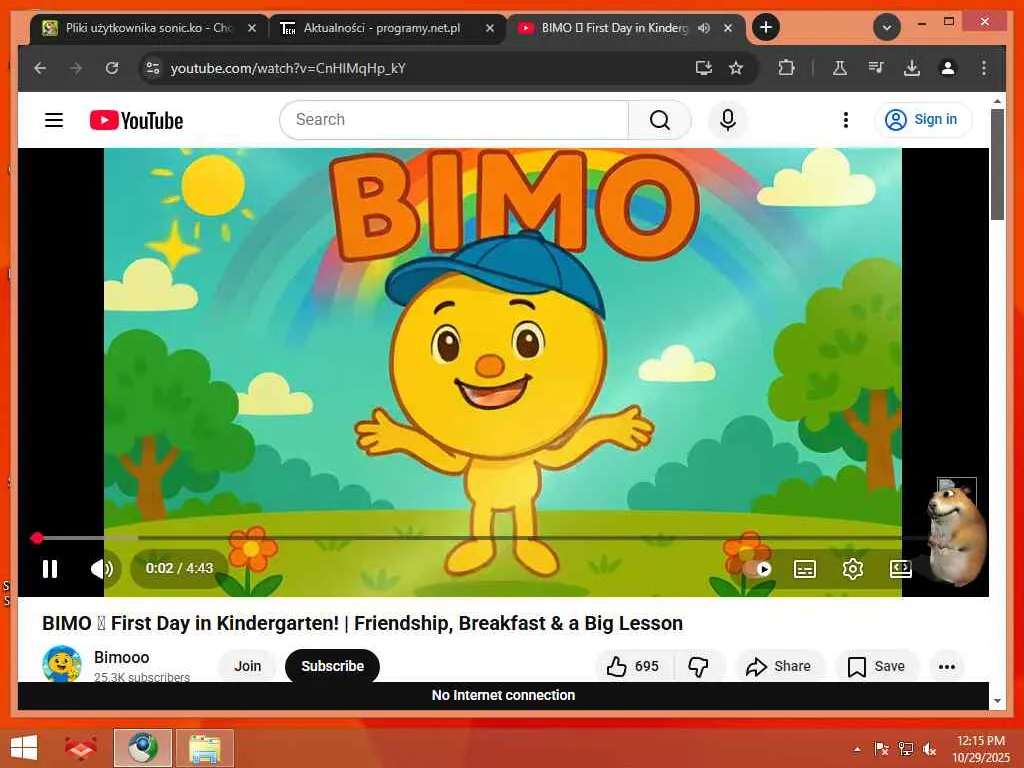Open File Explorer on taskbar
This screenshot has height=768, width=1024.
point(204,748)
